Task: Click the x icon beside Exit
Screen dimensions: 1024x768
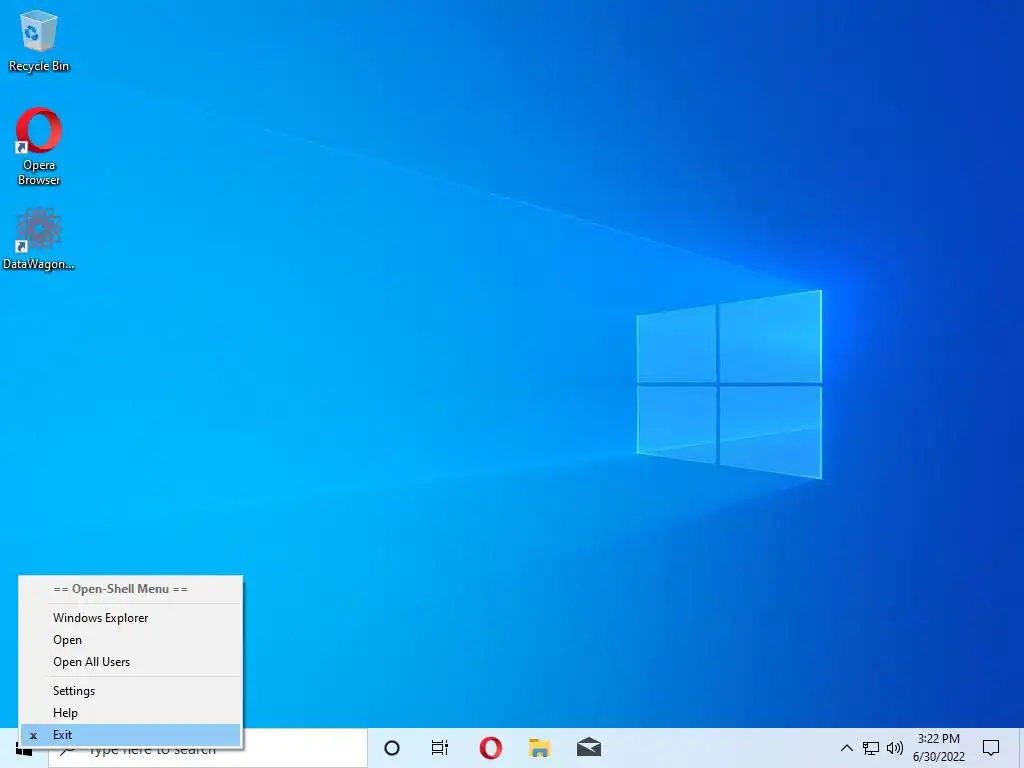Action: click(x=33, y=736)
